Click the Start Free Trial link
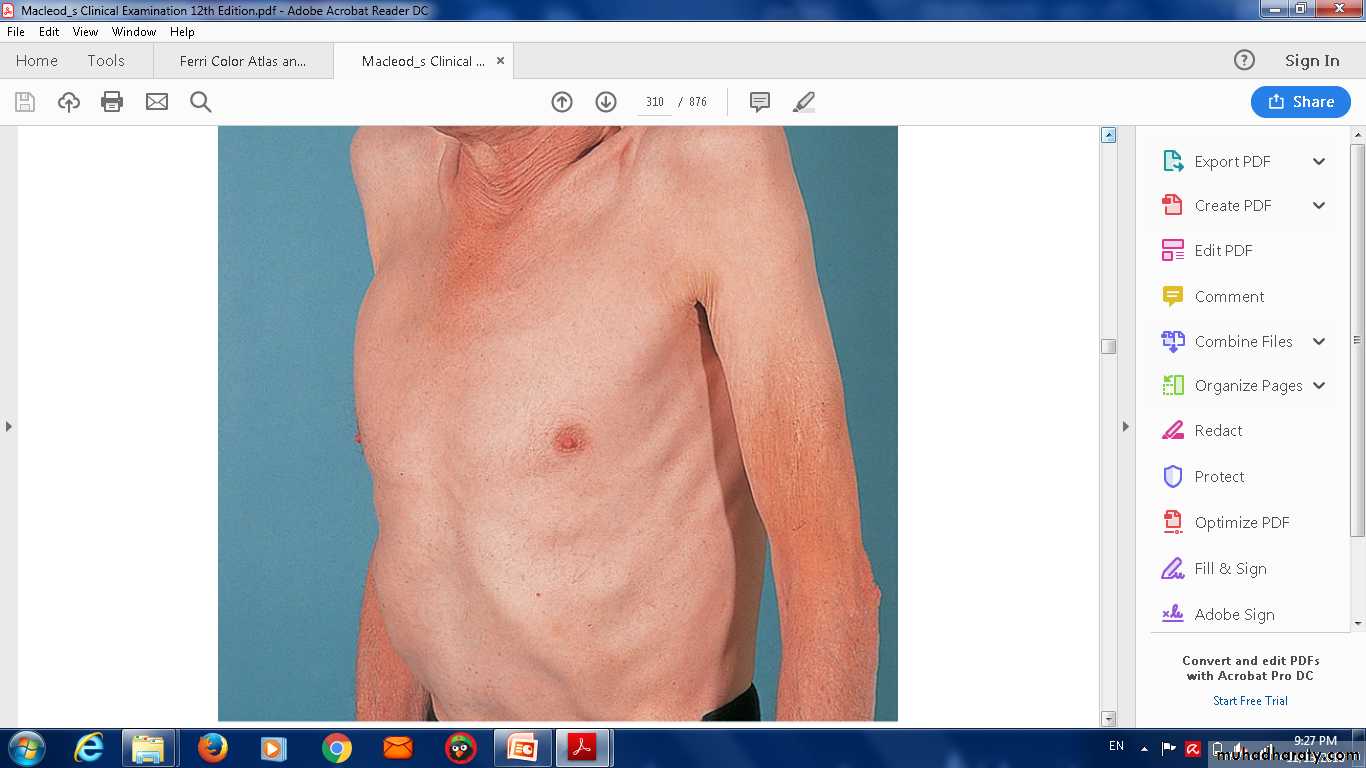The width and height of the screenshot is (1366, 768). click(1250, 701)
